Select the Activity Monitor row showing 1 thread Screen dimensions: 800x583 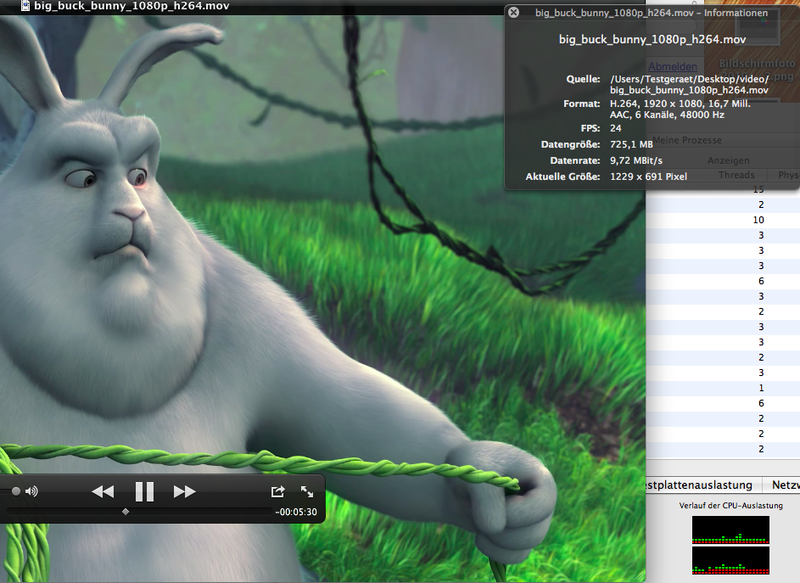[x=723, y=388]
